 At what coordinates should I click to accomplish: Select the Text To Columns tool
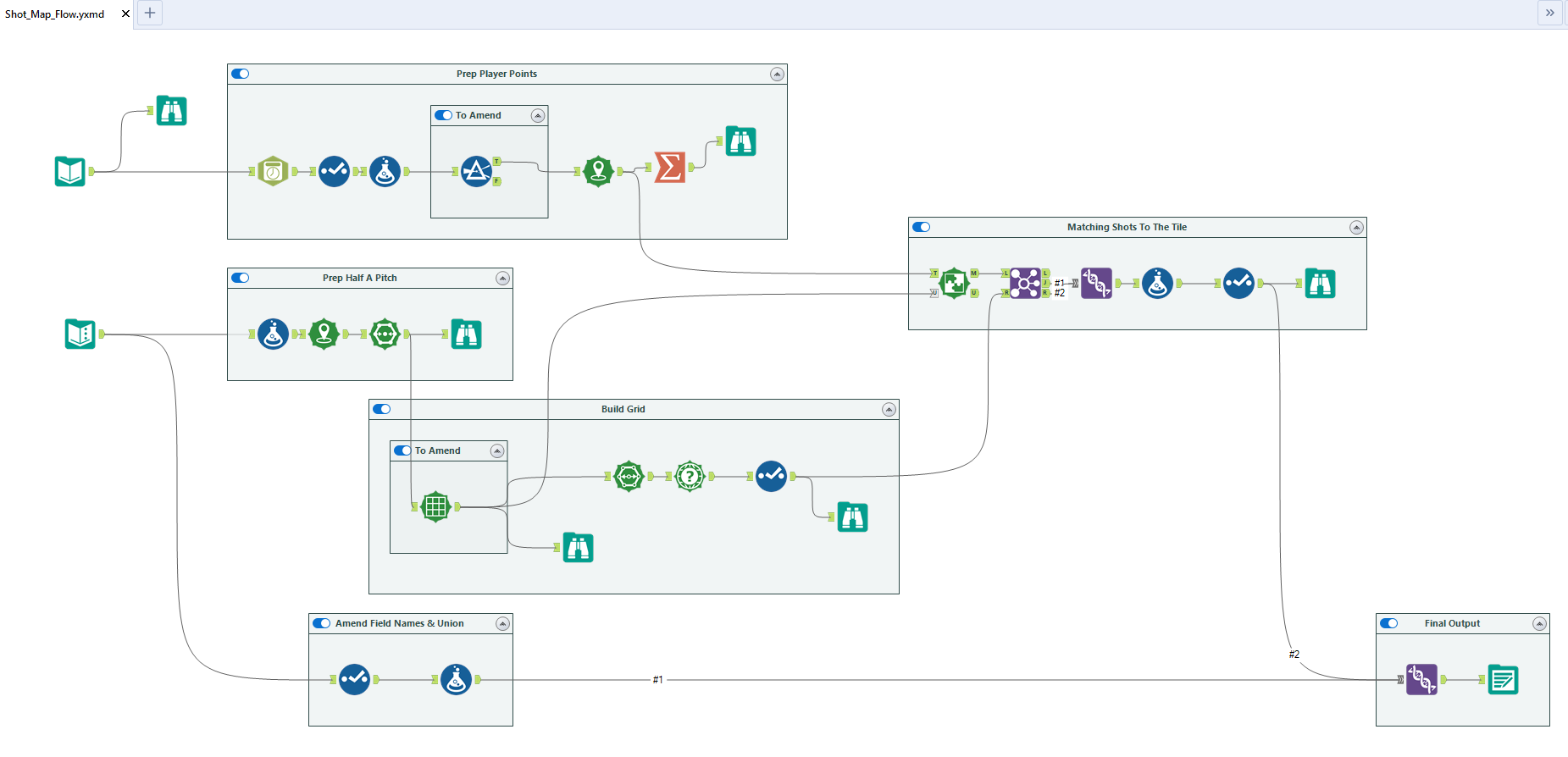(x=476, y=171)
